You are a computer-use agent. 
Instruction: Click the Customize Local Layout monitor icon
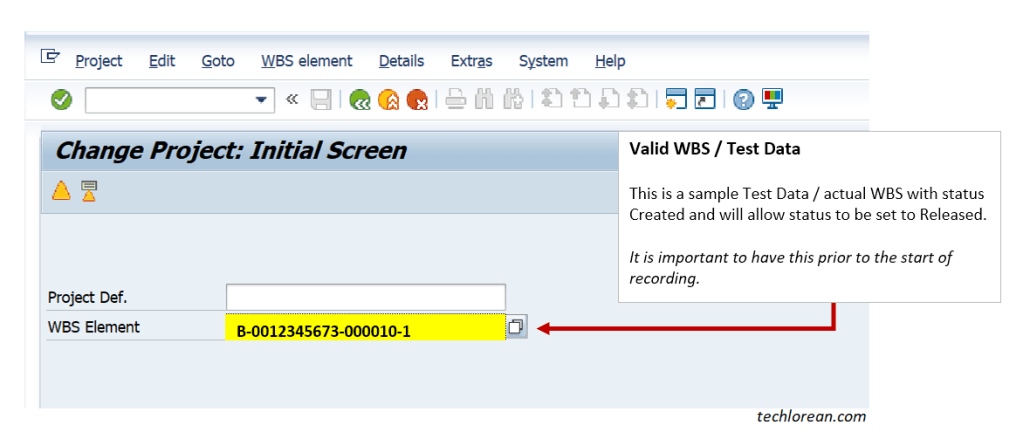tap(772, 99)
